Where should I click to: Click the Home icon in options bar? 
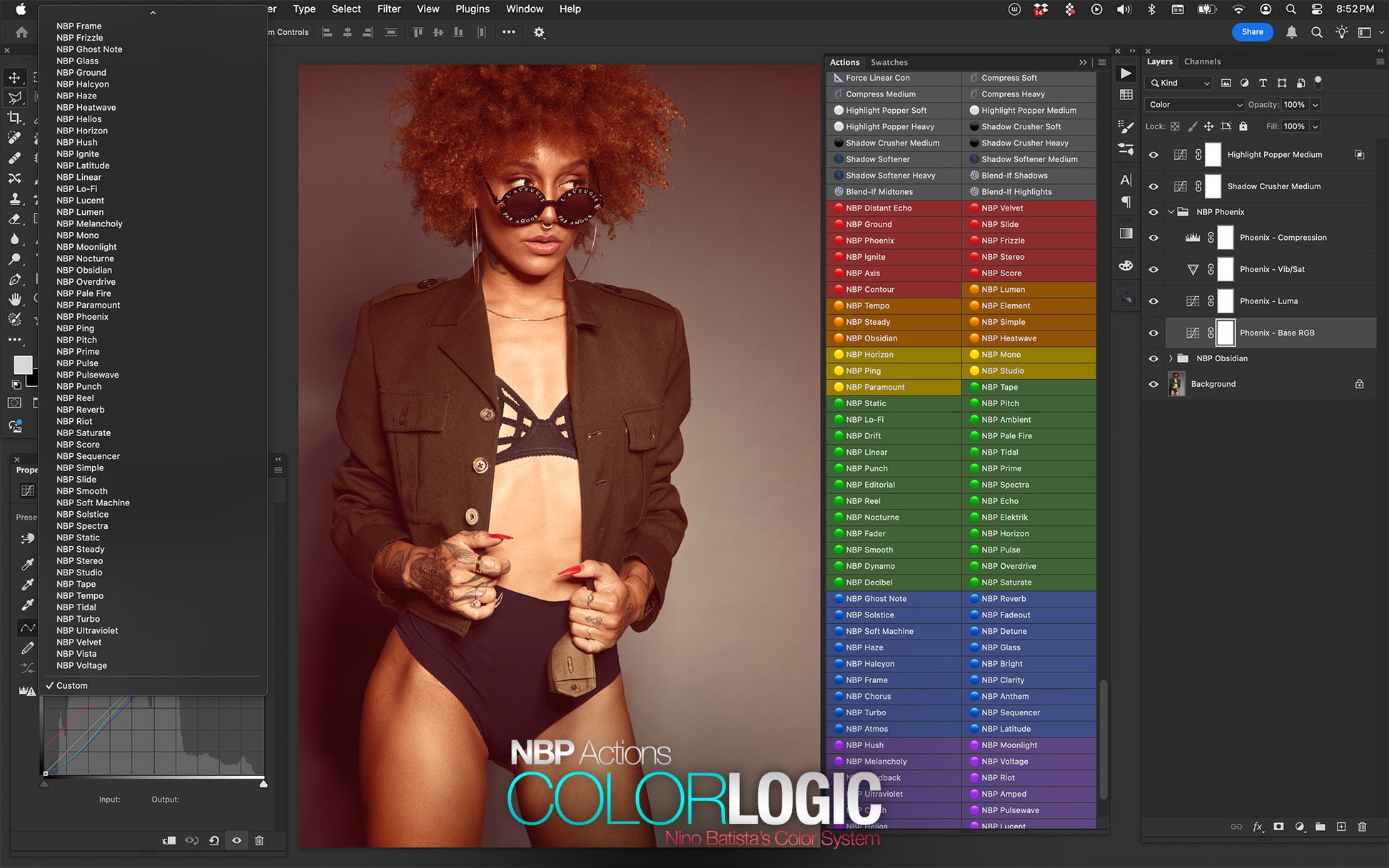[x=22, y=32]
